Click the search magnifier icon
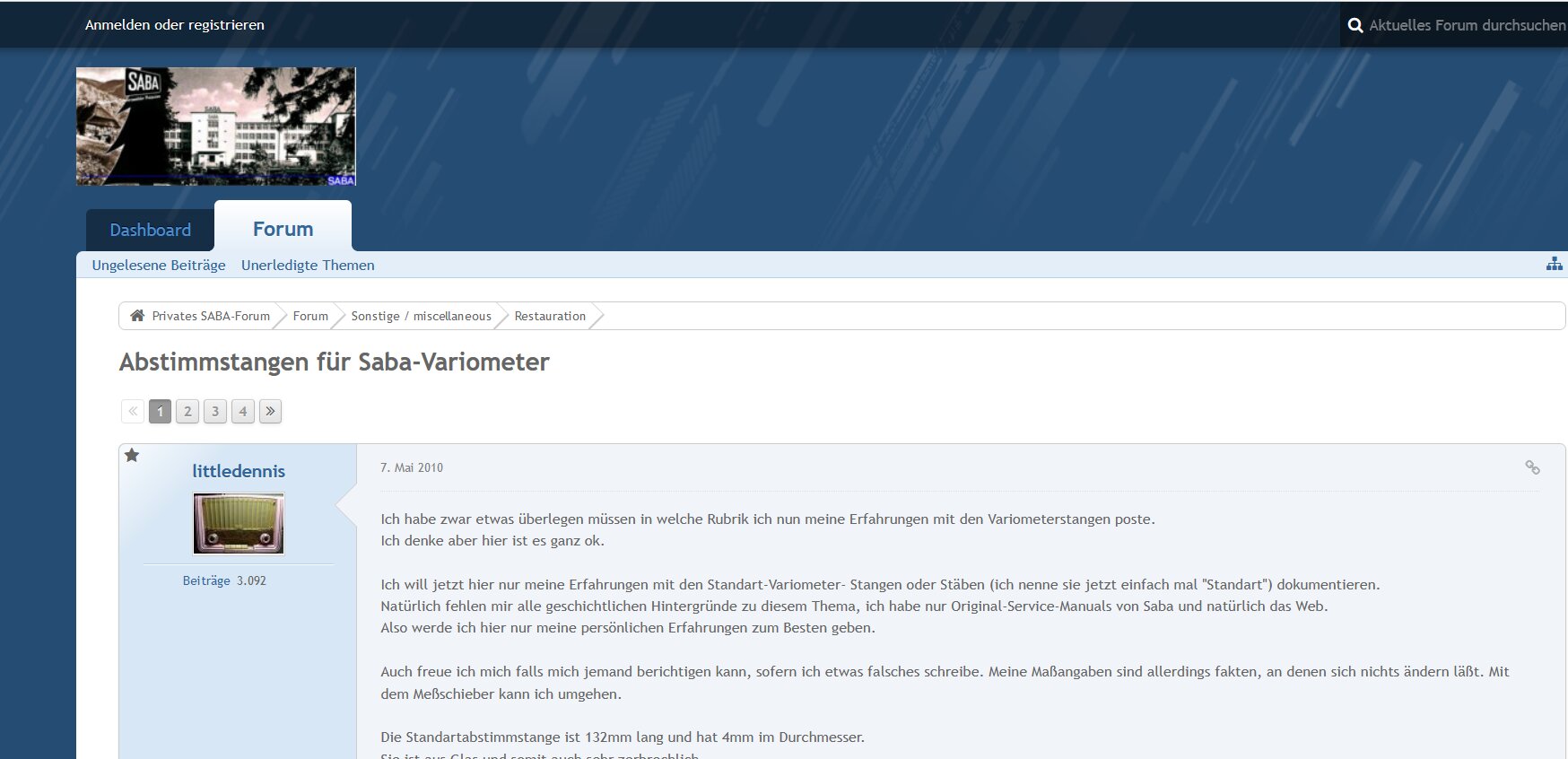Viewport: 1568px width, 759px height. tap(1355, 25)
